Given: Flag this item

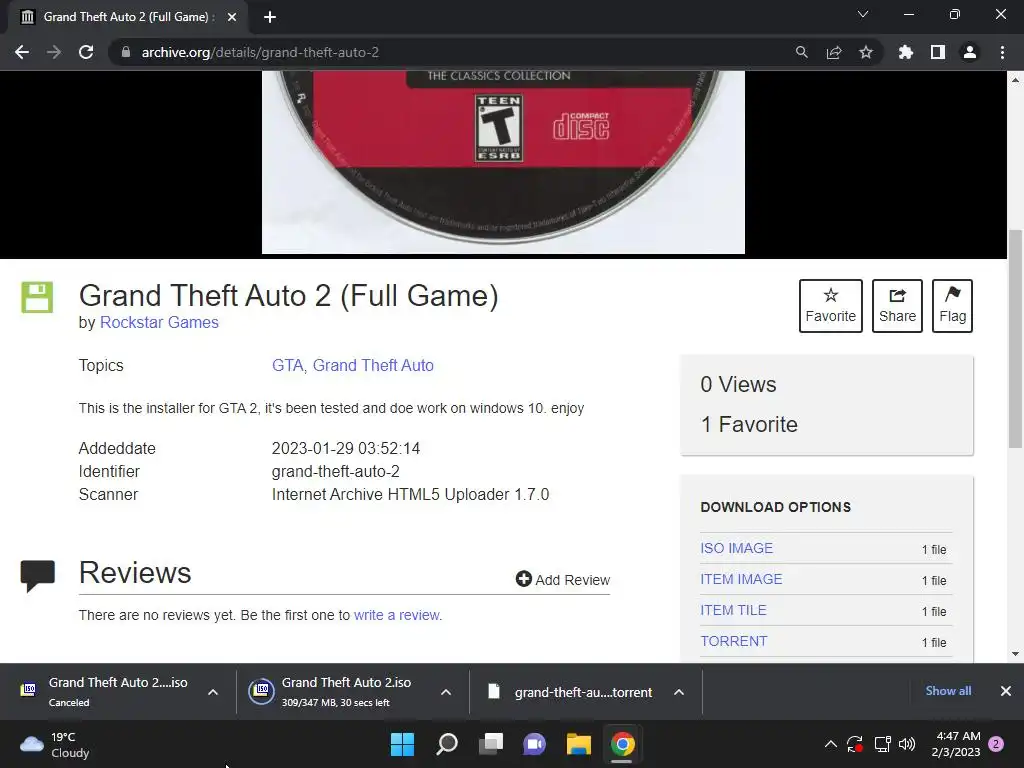Looking at the screenshot, I should tap(952, 306).
